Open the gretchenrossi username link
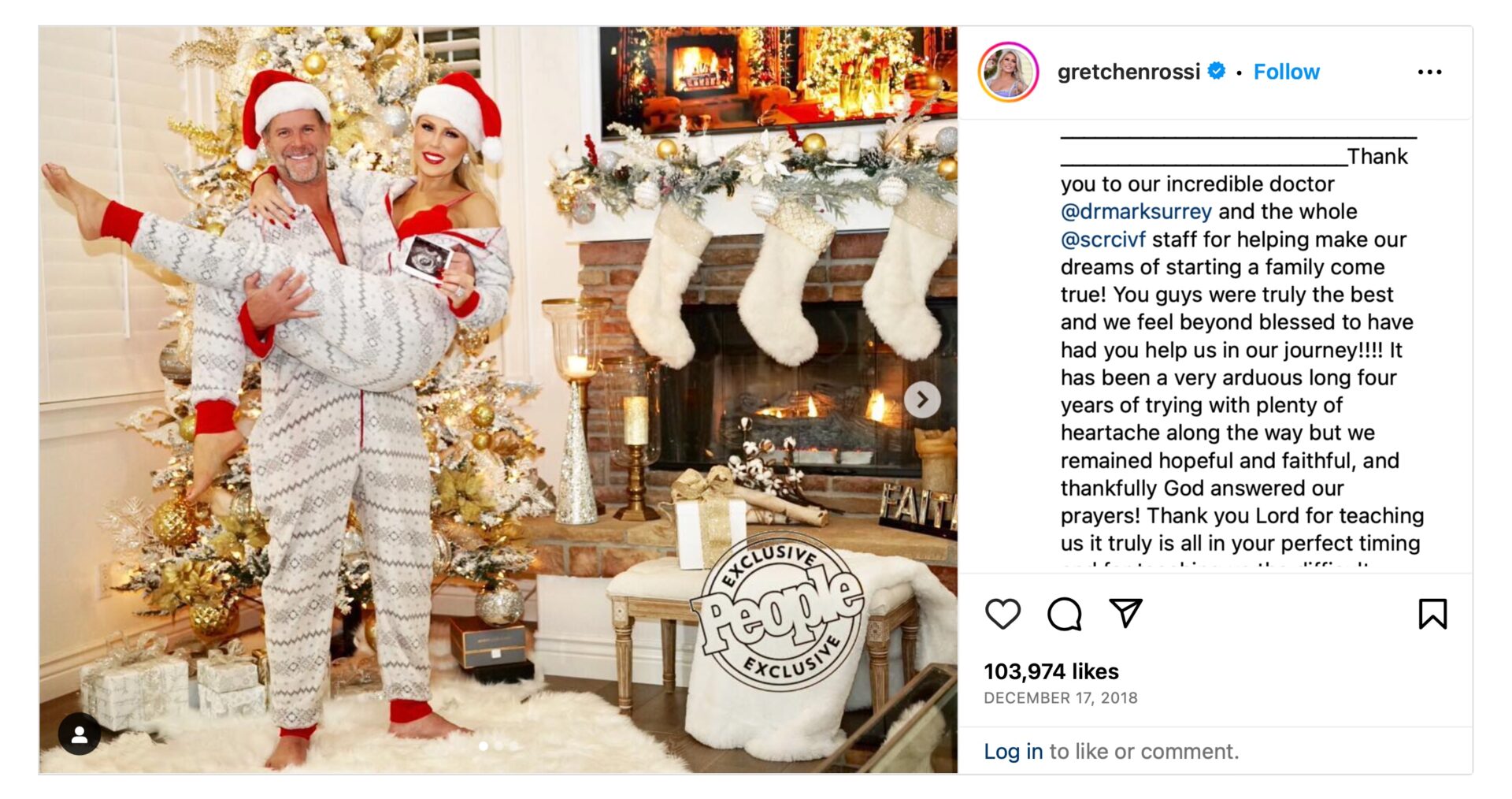The width and height of the screenshot is (1512, 799). 1128,72
